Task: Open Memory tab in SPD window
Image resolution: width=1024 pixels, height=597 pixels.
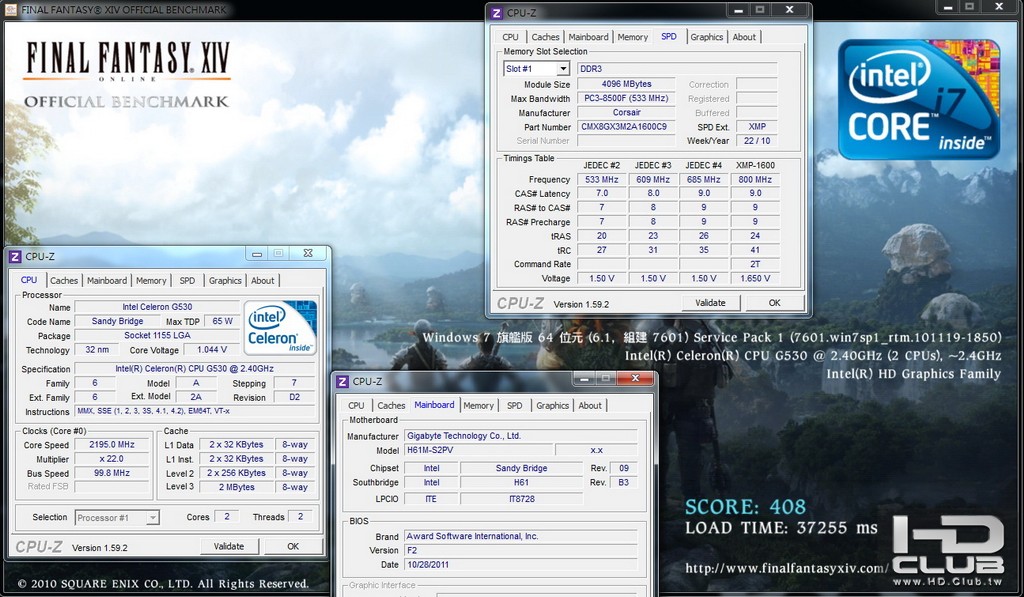Action: [x=633, y=37]
